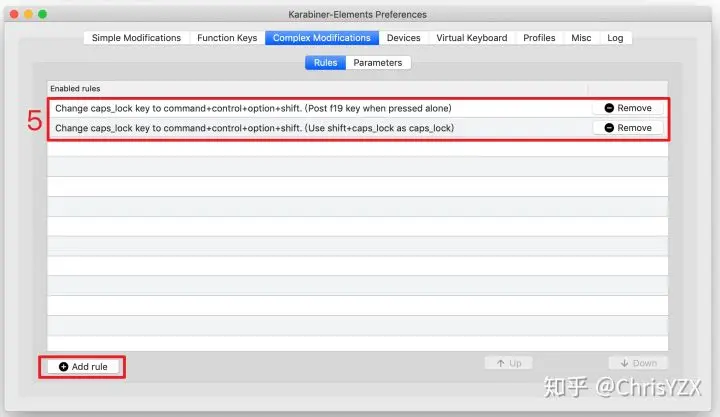The height and width of the screenshot is (417, 720).
Task: Open the Profiles tab
Action: click(539, 38)
